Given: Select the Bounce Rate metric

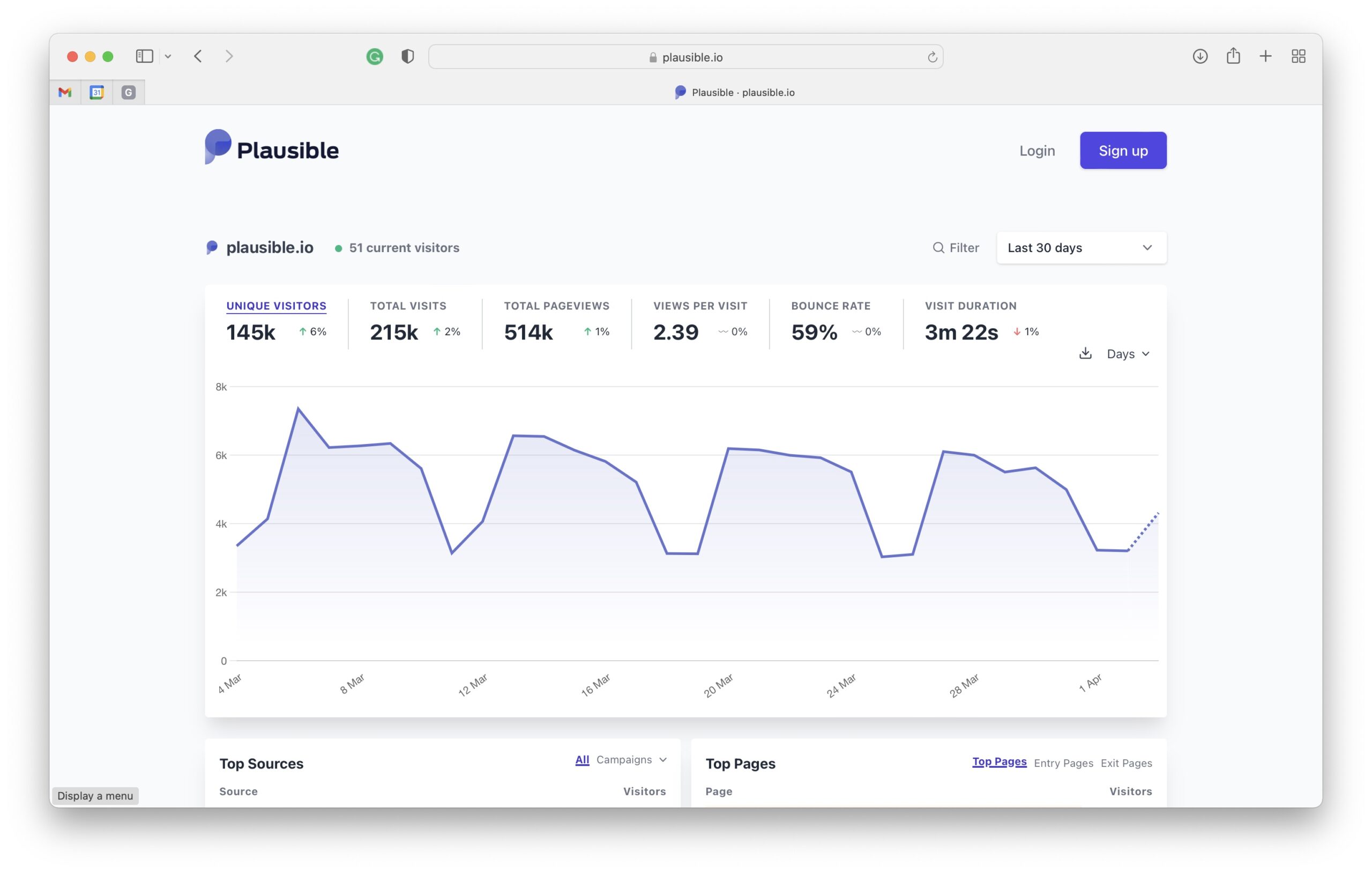Looking at the screenshot, I should pyautogui.click(x=831, y=306).
